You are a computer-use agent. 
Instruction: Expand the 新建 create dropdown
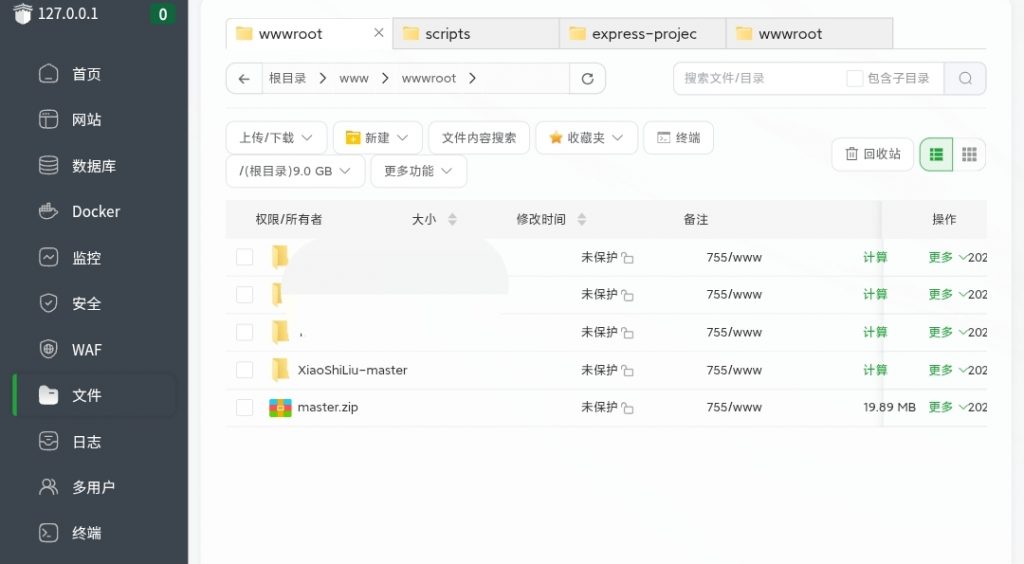[x=377, y=138]
